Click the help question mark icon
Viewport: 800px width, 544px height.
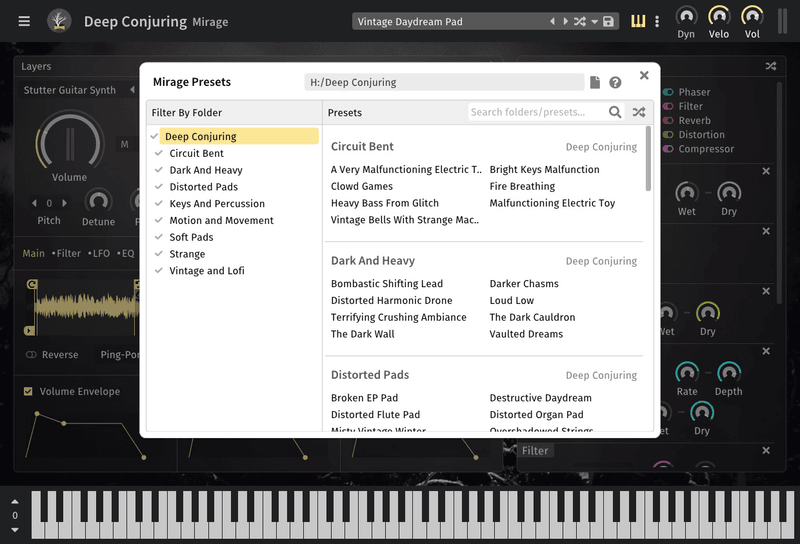point(615,83)
